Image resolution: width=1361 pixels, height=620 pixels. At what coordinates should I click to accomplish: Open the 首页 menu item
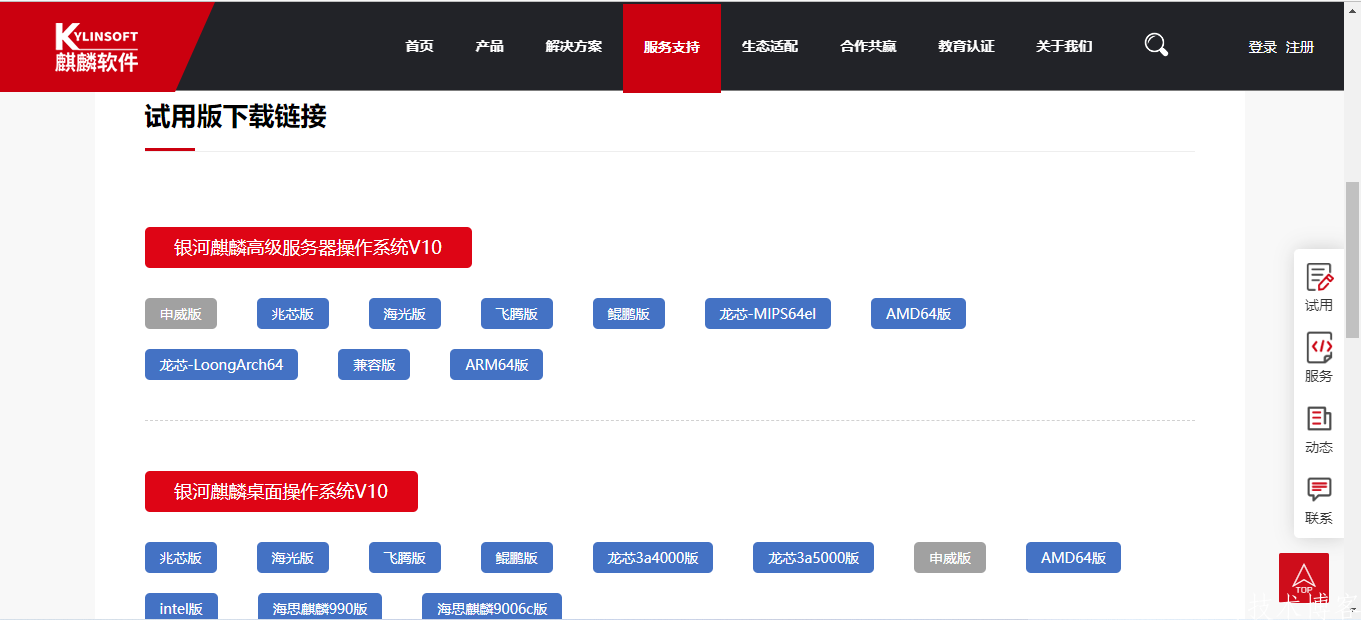[x=420, y=46]
